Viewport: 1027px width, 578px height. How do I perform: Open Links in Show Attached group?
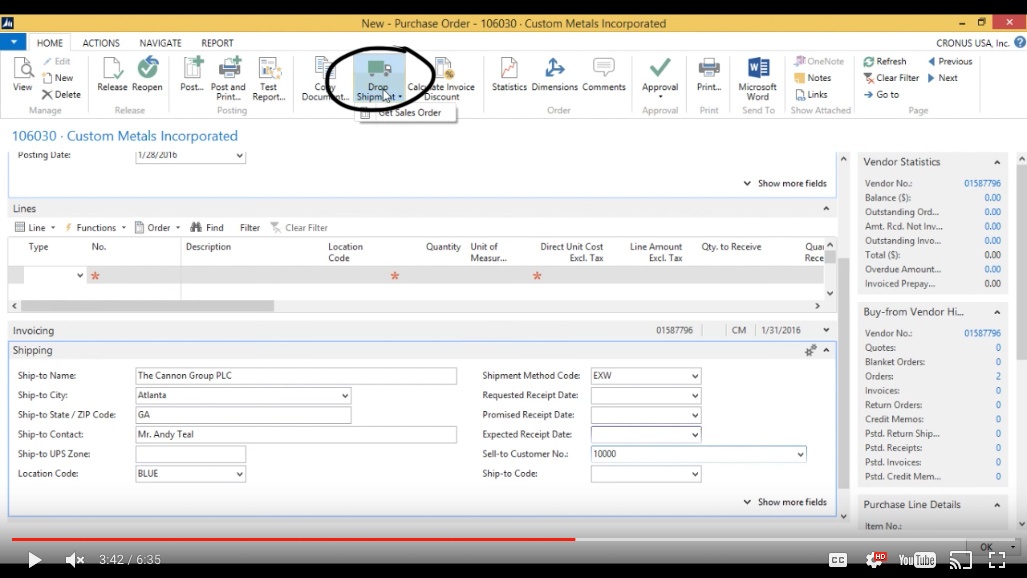811,94
